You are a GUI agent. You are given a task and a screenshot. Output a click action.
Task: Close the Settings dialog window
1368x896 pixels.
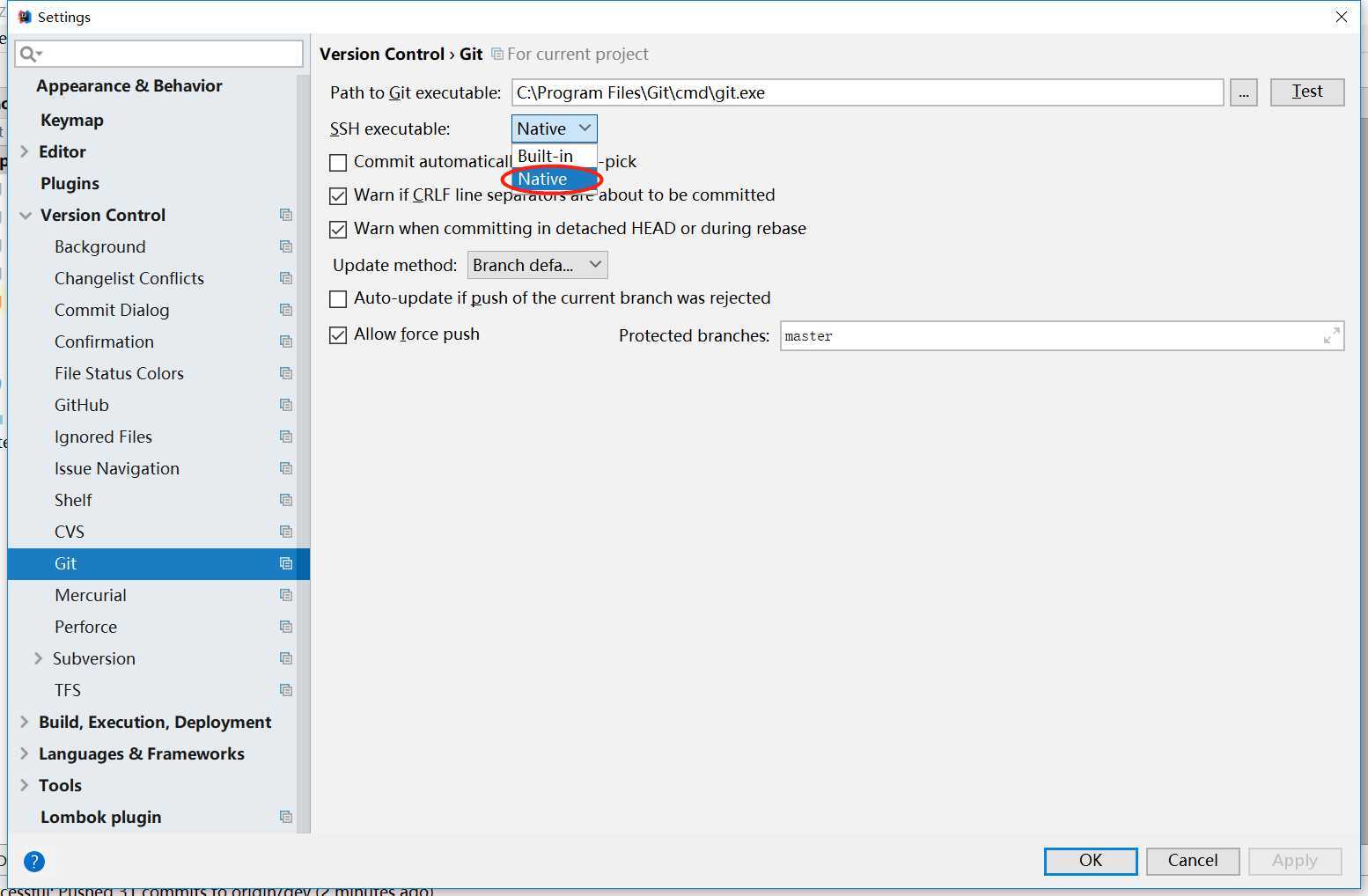tap(1342, 17)
